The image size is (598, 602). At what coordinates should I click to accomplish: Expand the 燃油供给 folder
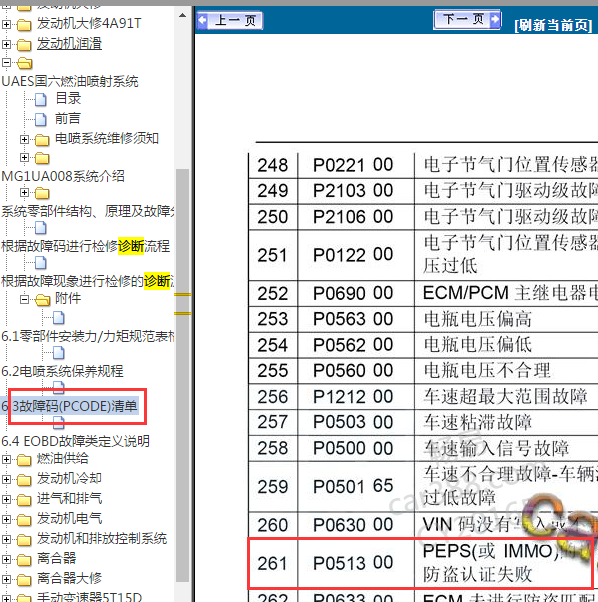click(6, 459)
